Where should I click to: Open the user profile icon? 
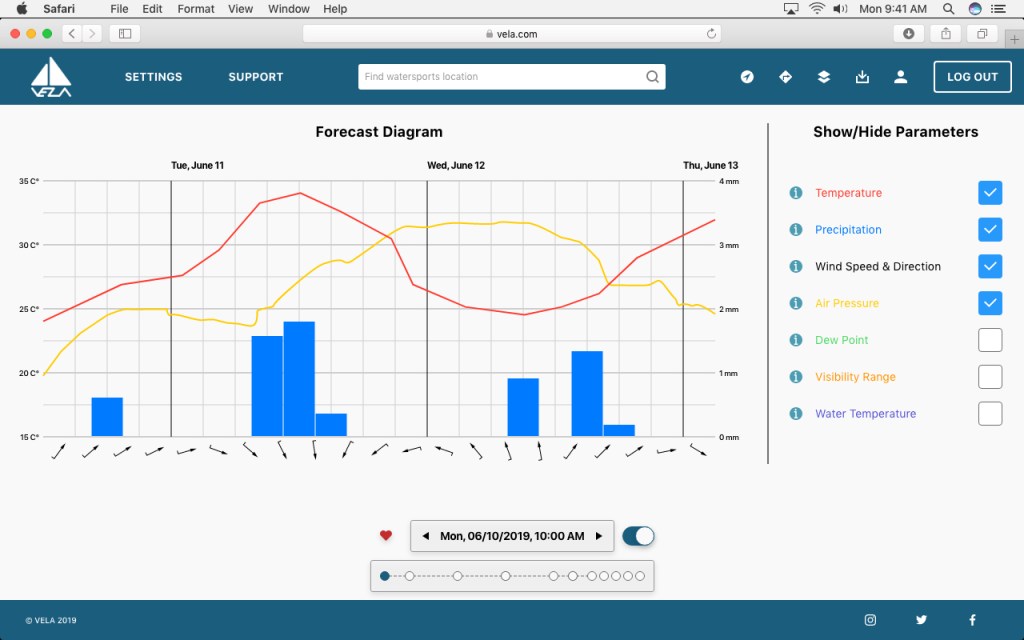900,77
